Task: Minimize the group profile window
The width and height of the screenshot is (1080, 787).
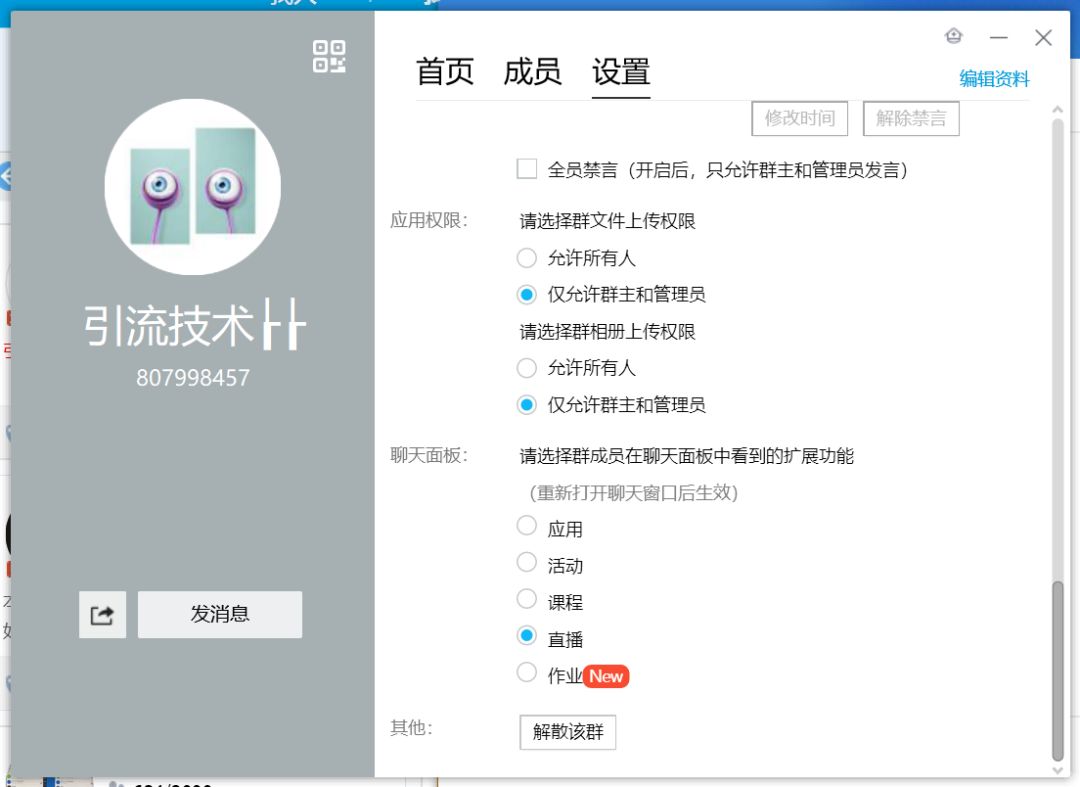Action: (999, 37)
